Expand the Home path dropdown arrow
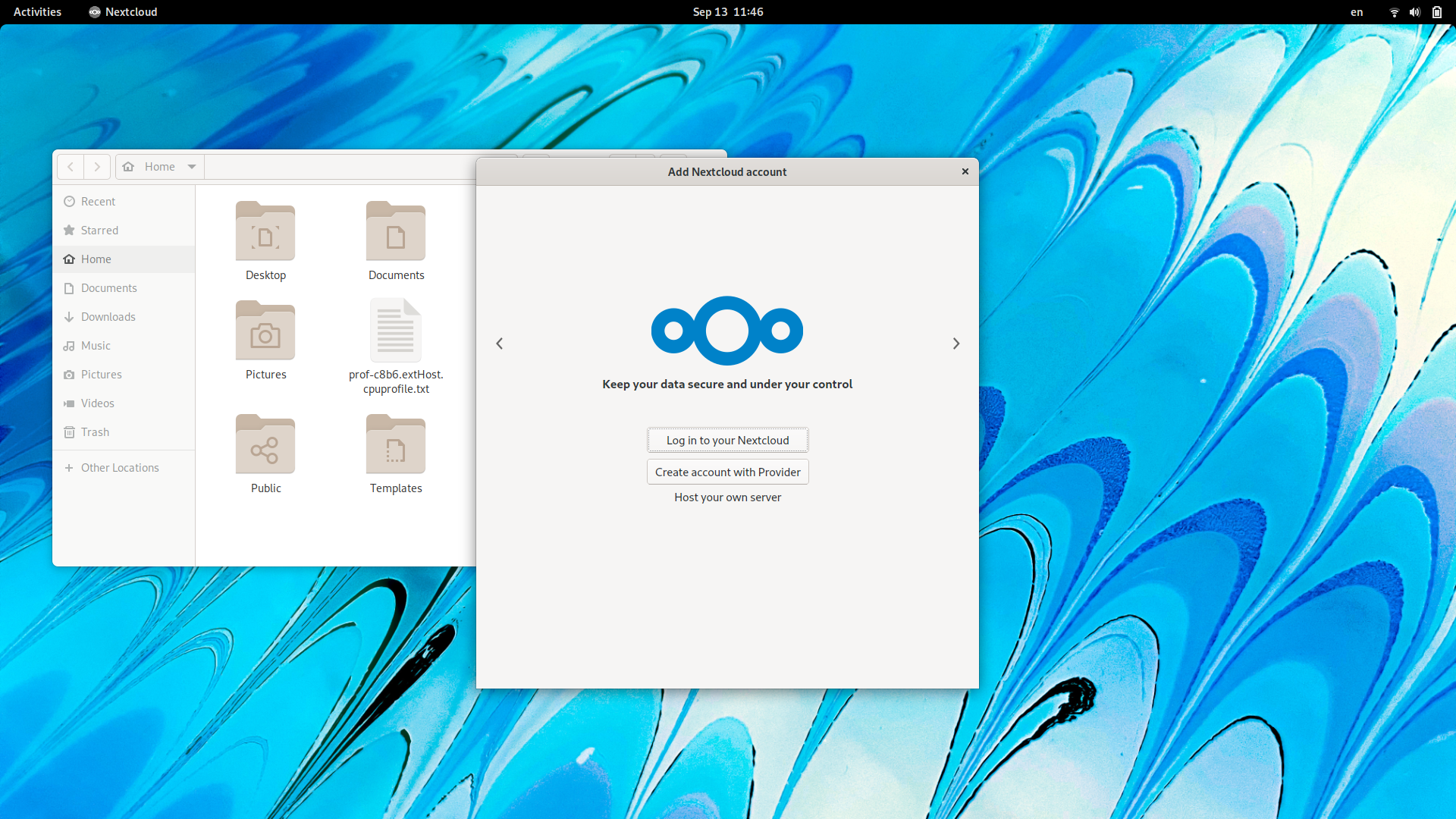Screen dimensions: 1456x819 pos(192,167)
